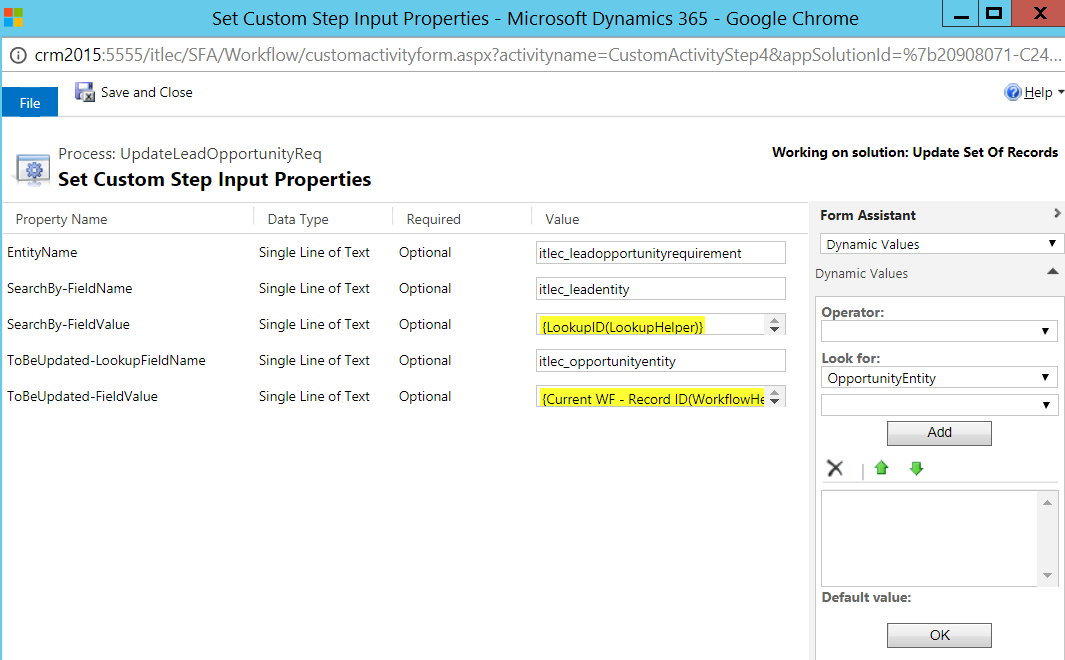Click the green up arrow to move value up

point(881,468)
